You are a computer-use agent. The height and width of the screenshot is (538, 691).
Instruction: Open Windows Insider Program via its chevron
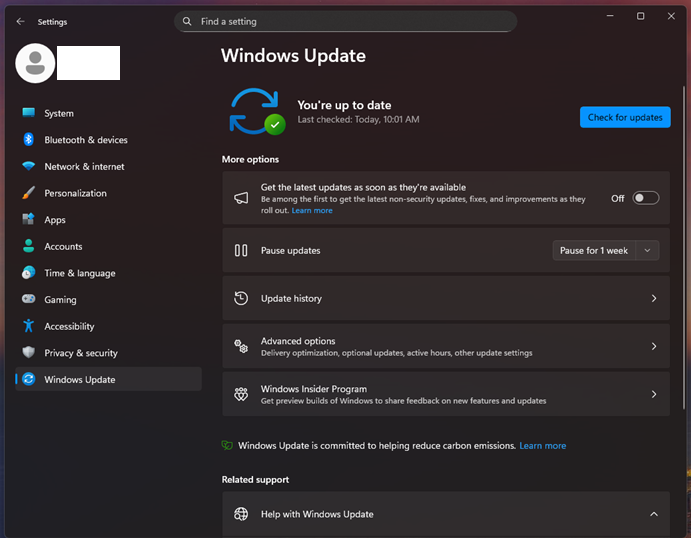[654, 394]
